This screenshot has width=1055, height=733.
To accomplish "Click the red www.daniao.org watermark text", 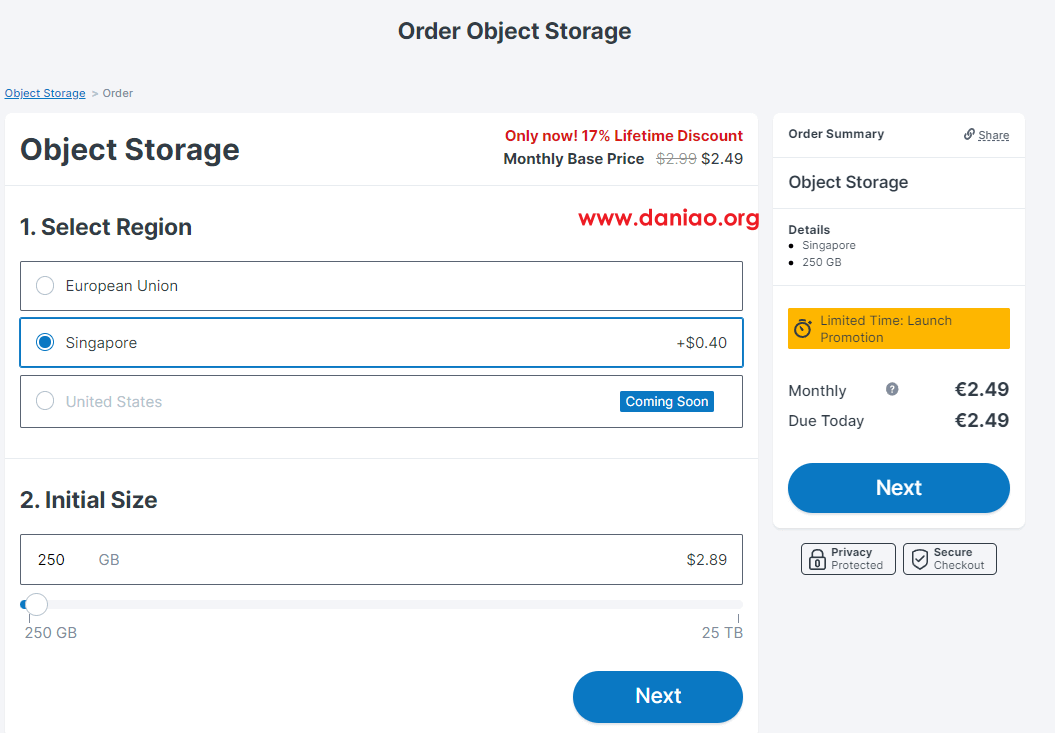I will tap(668, 218).
